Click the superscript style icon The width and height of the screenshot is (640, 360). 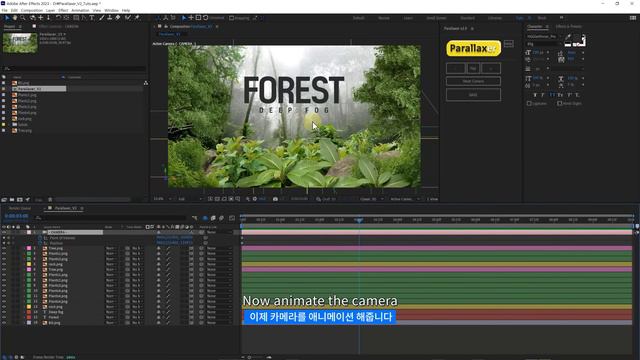[569, 95]
